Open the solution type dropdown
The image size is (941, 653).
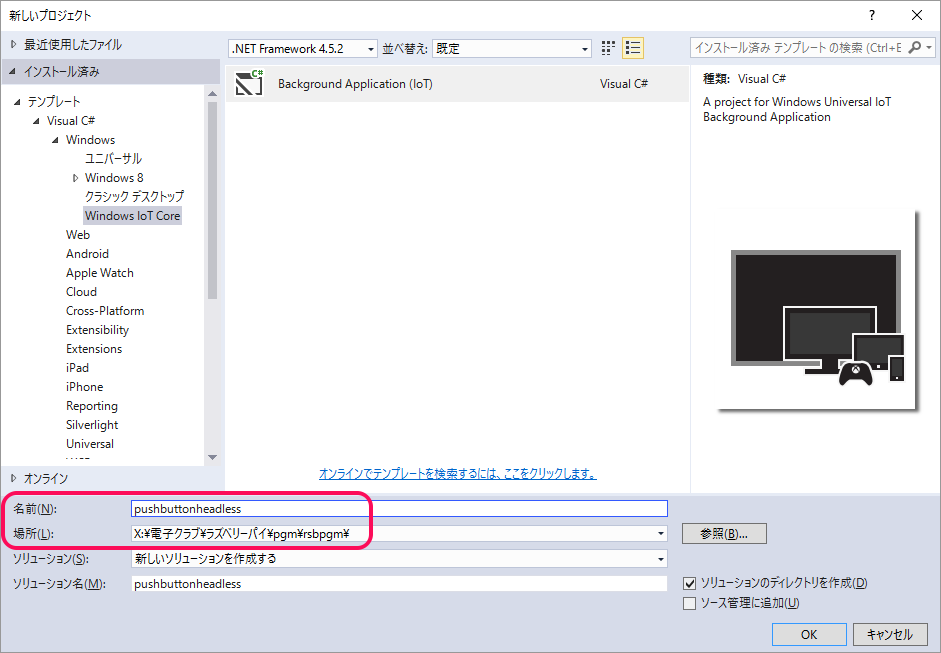[399, 559]
